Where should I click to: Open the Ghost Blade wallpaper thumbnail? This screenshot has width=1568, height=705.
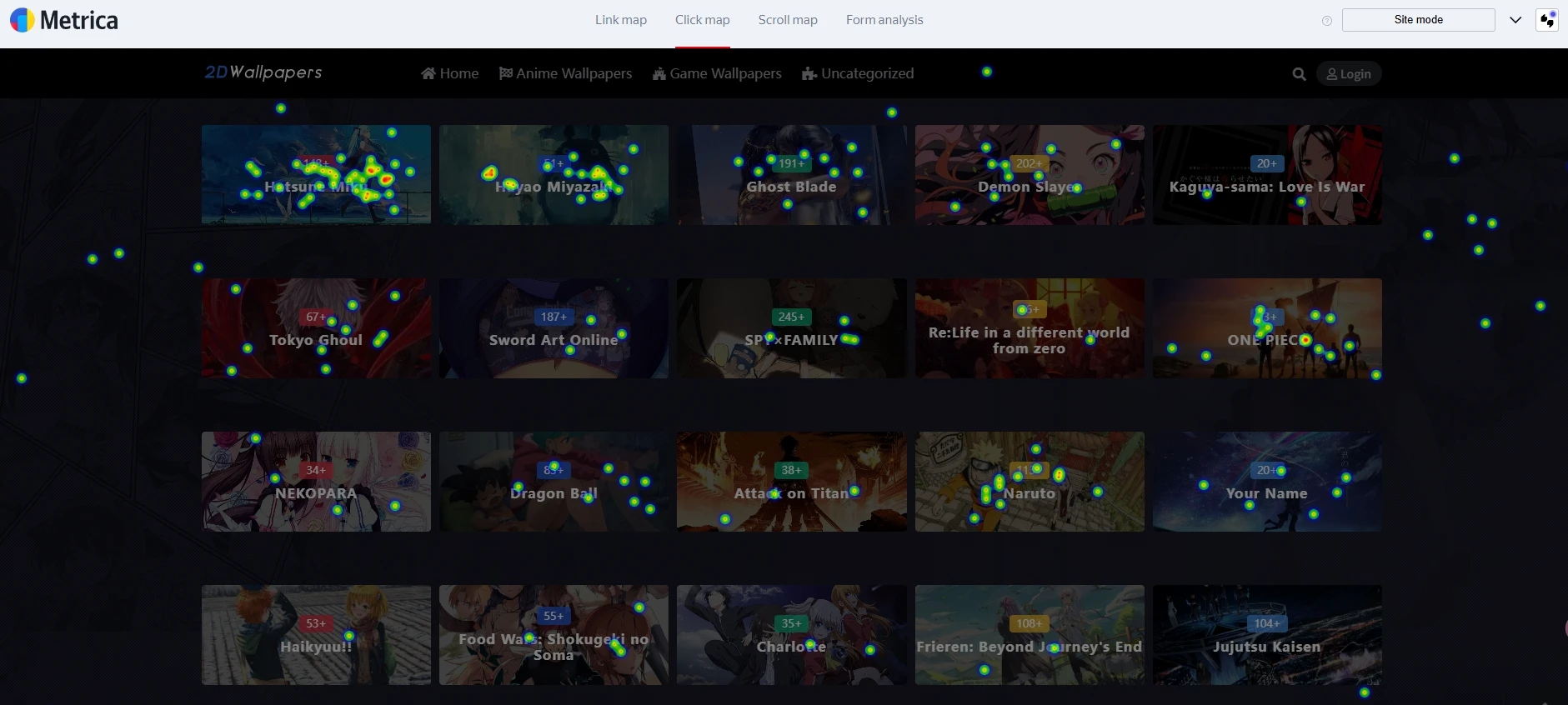791,175
